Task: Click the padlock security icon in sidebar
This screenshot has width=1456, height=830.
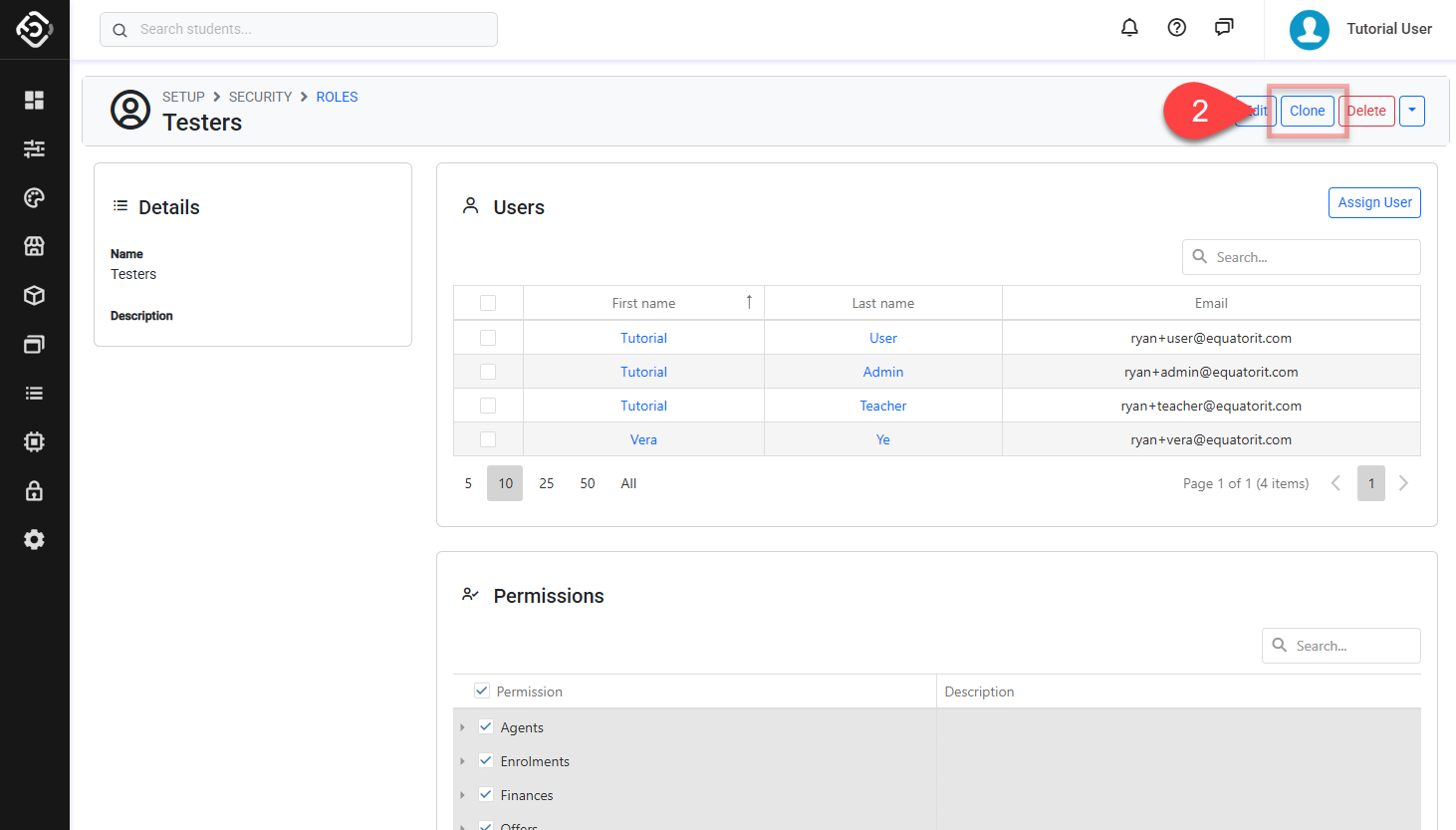Action: (x=34, y=490)
